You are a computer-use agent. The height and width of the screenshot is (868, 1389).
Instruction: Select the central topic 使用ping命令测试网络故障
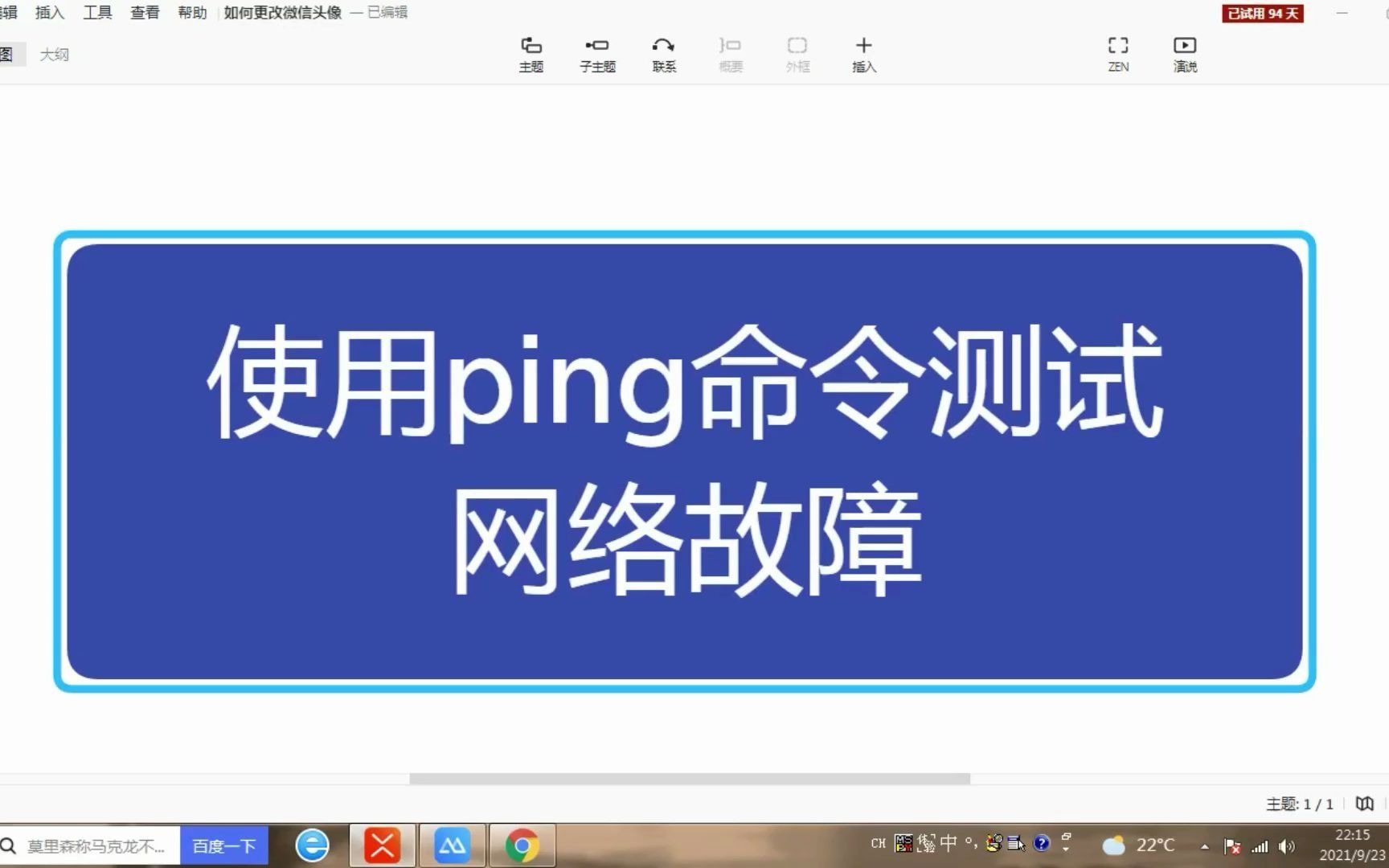tap(685, 461)
